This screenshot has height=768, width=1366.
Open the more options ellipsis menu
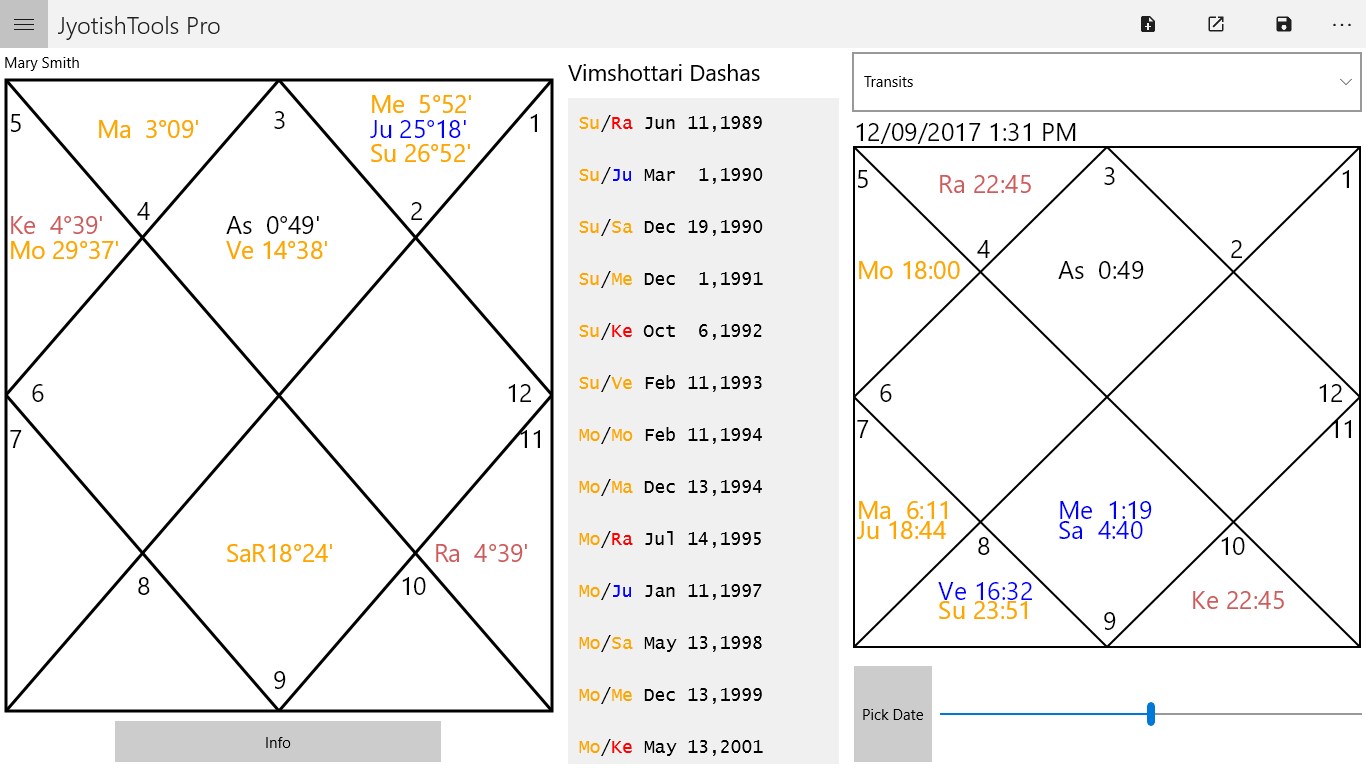point(1342,24)
